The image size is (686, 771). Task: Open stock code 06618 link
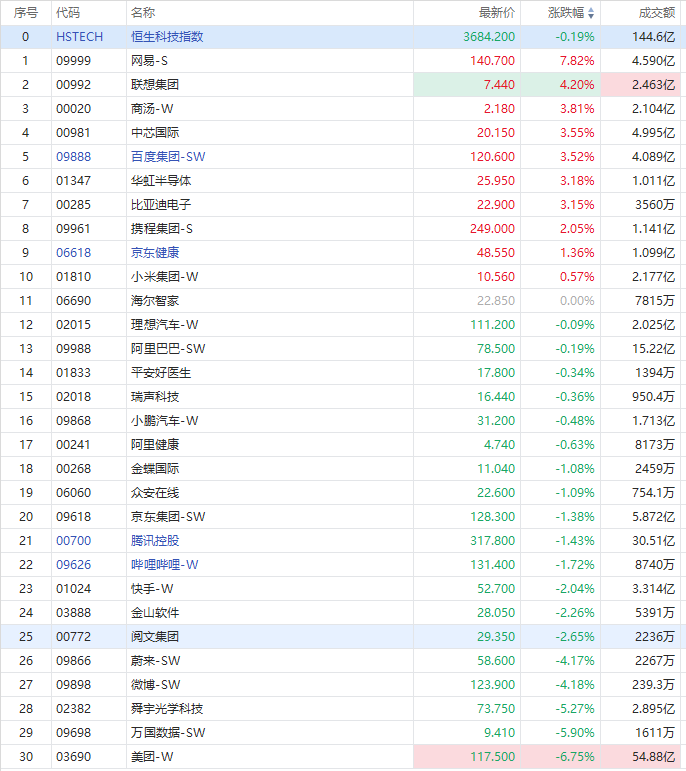74,253
